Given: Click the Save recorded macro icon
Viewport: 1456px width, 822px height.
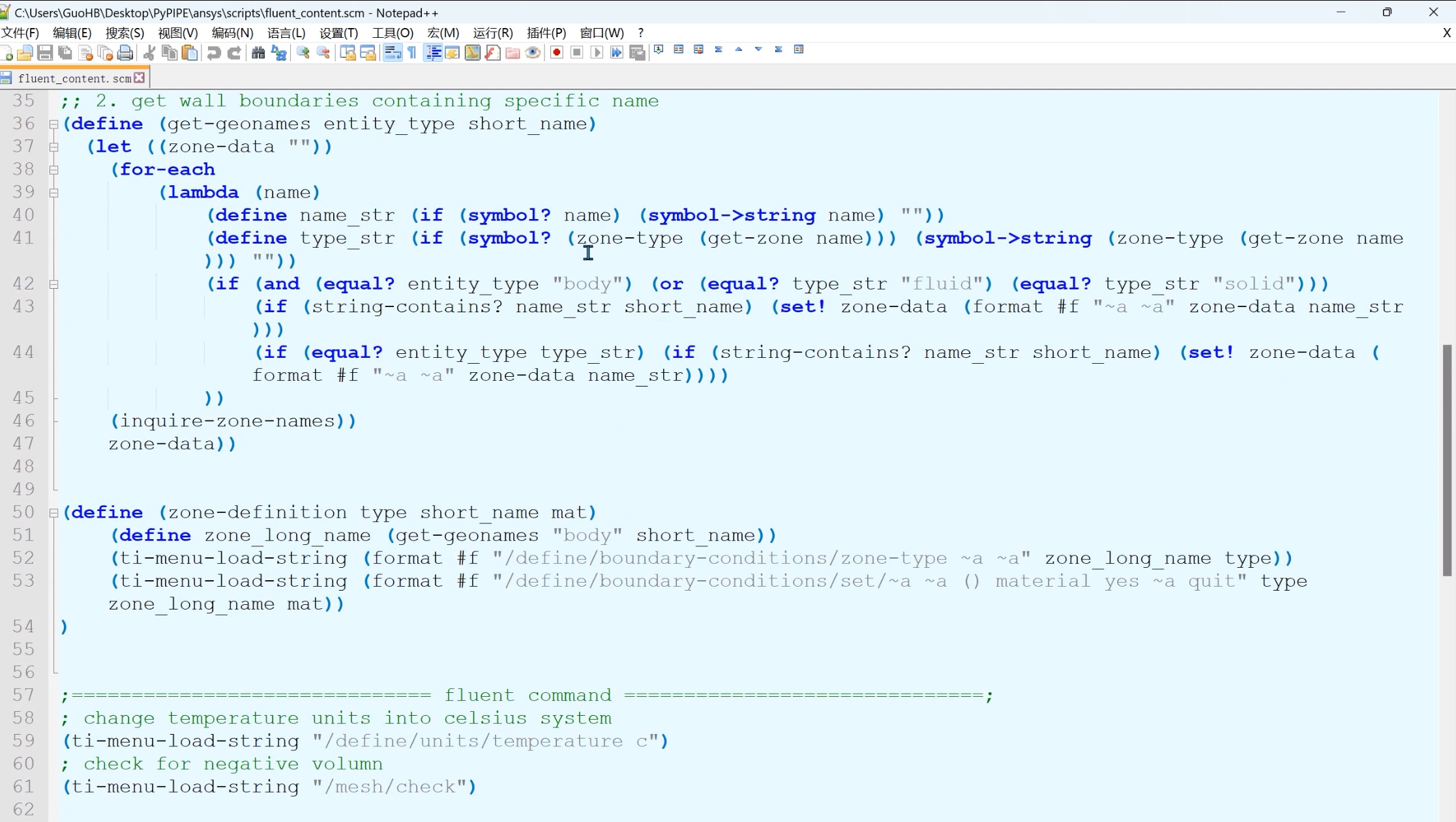Looking at the screenshot, I should pos(638,53).
